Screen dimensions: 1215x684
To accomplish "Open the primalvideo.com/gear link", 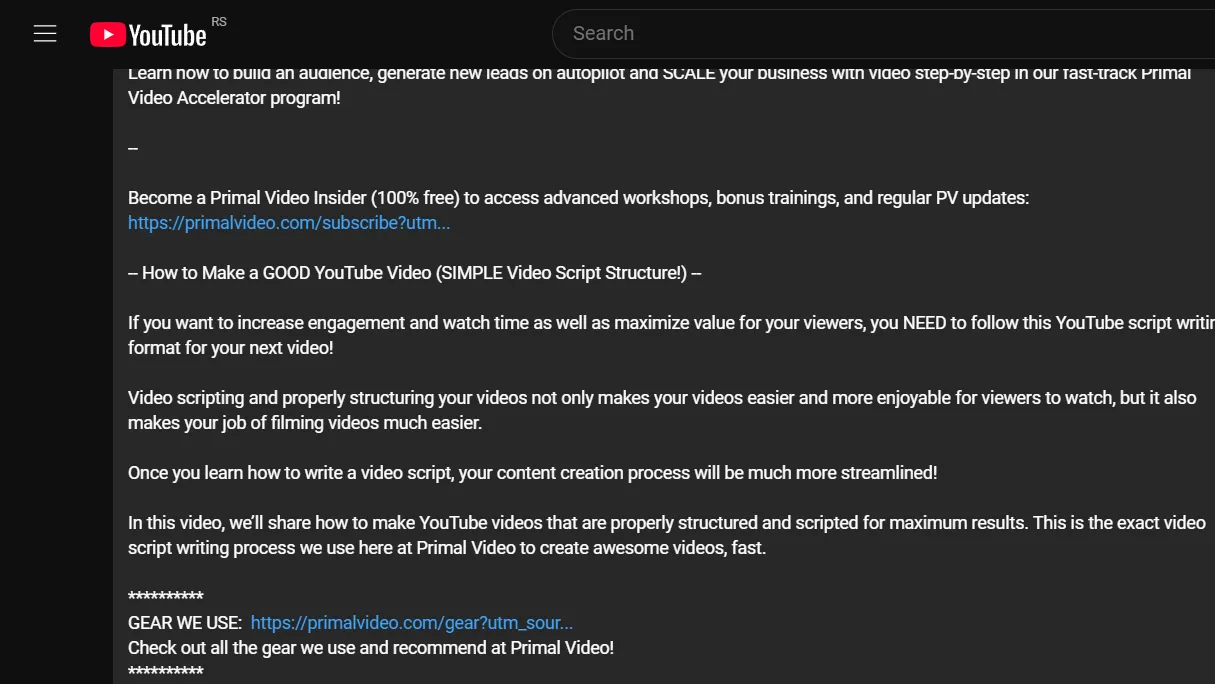I will (411, 623).
